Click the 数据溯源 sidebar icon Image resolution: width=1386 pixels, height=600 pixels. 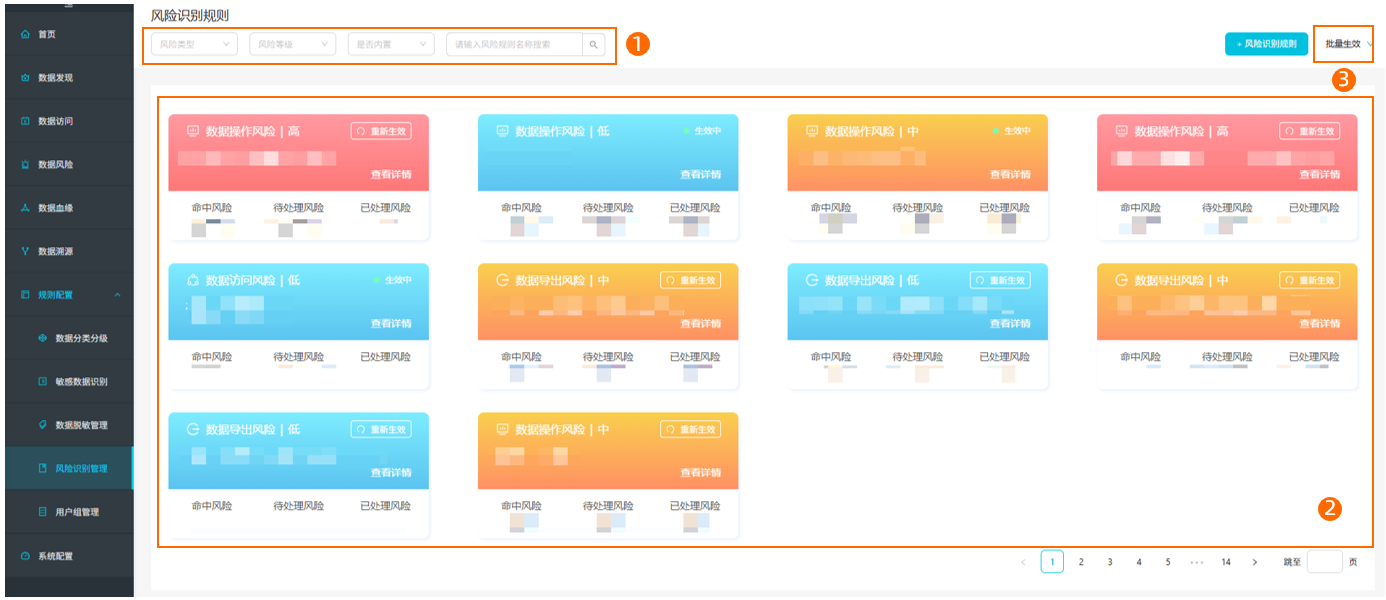click(25, 251)
